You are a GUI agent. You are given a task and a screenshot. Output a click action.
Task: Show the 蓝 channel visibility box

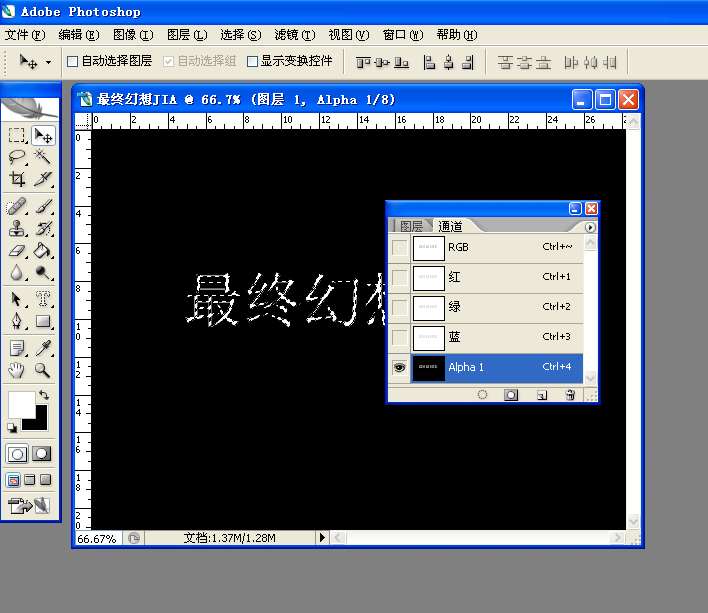[399, 337]
